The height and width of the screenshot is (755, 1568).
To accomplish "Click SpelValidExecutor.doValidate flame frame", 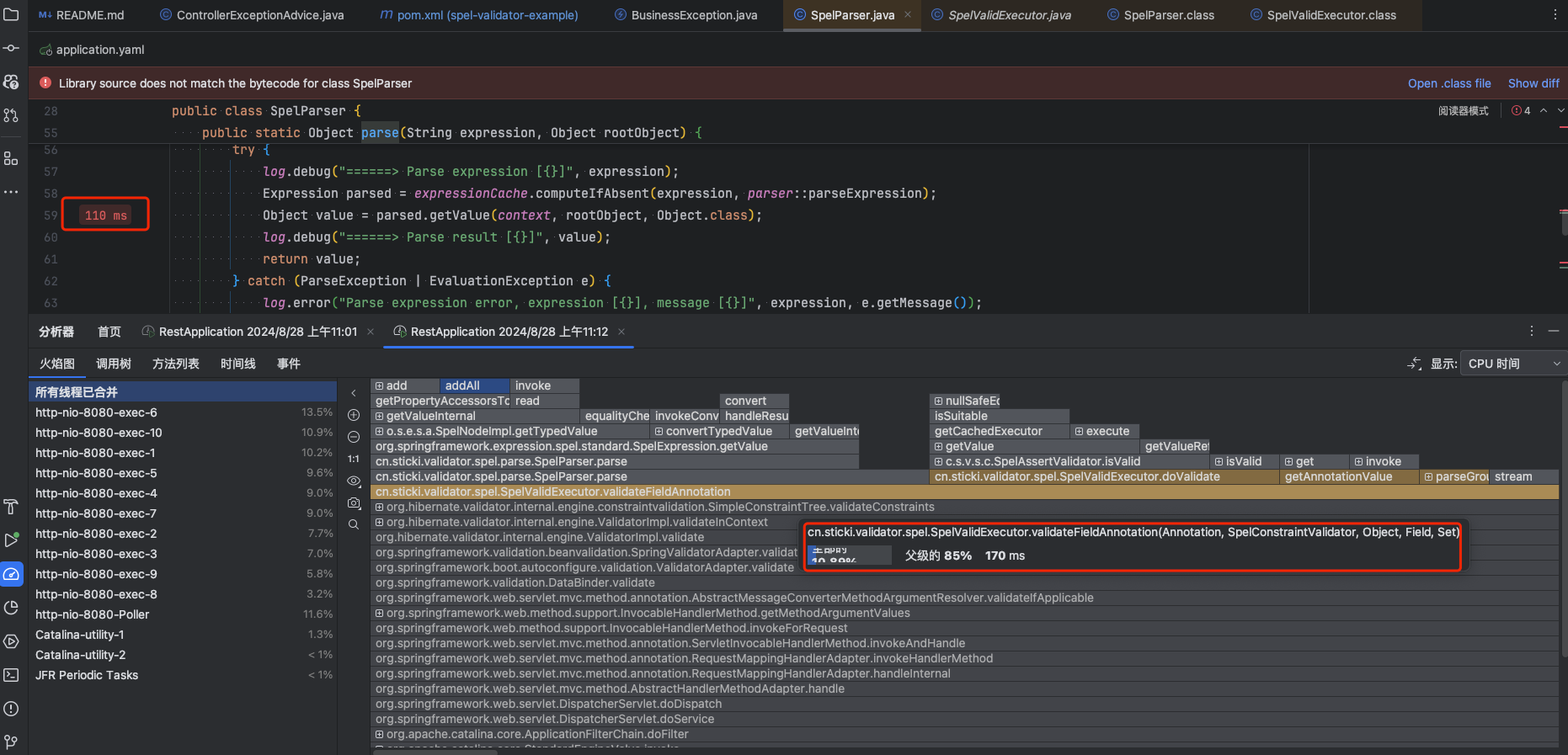I will (x=1104, y=476).
